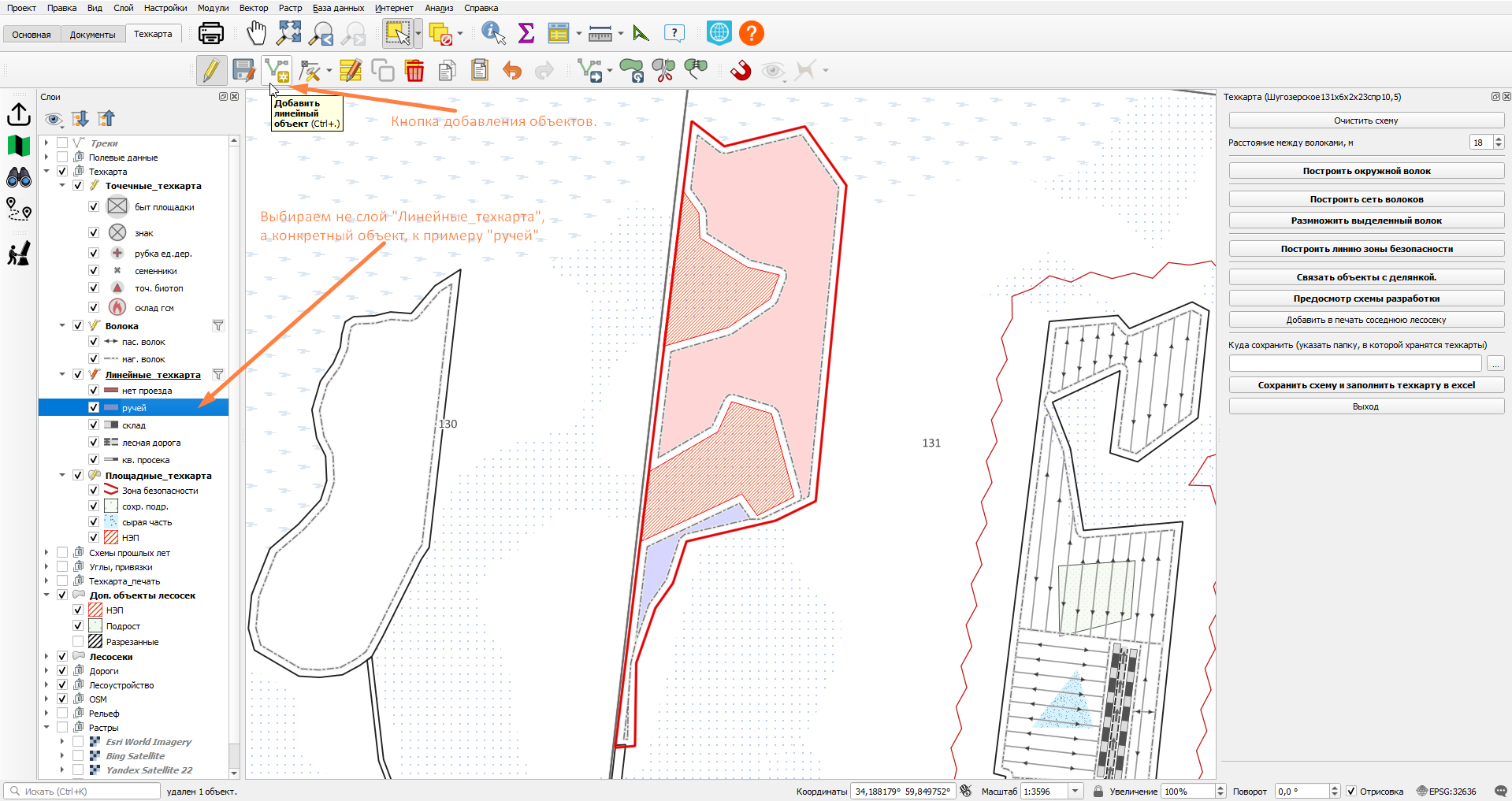This screenshot has width=1512, height=801.
Task: Click the Undo arrow icon
Action: tap(512, 71)
